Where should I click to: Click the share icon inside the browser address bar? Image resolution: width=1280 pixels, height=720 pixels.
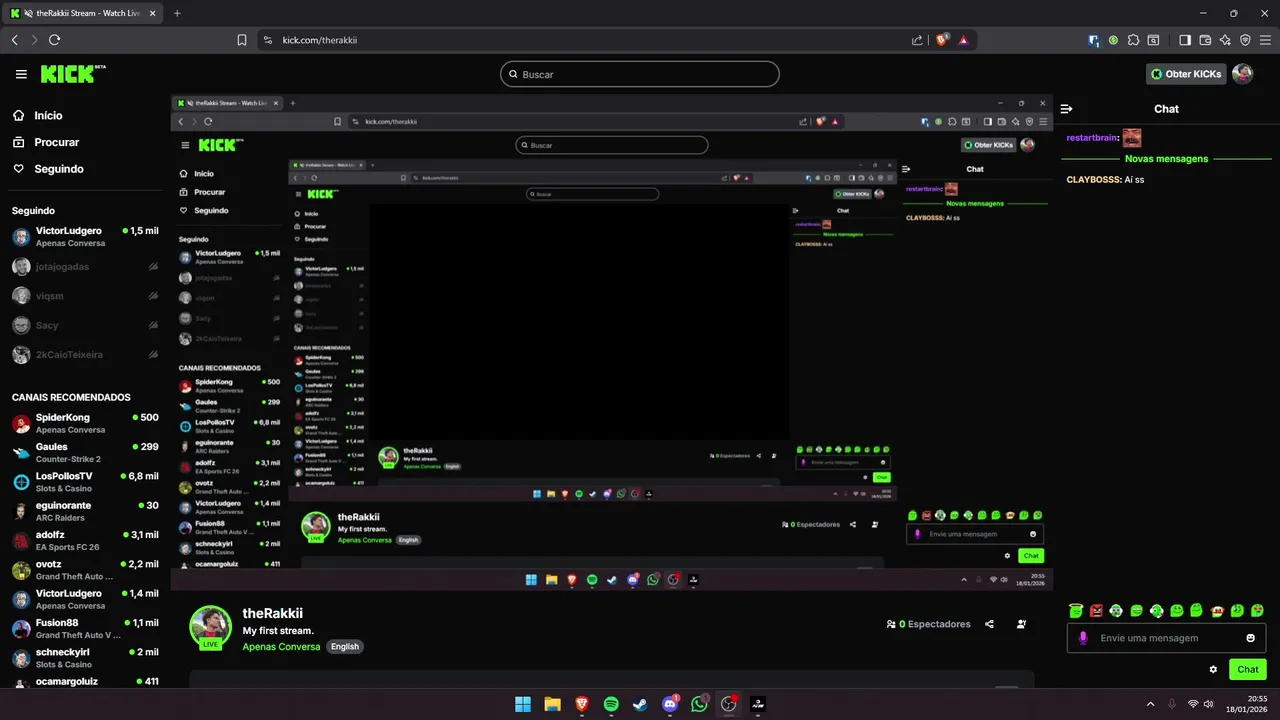(x=917, y=40)
